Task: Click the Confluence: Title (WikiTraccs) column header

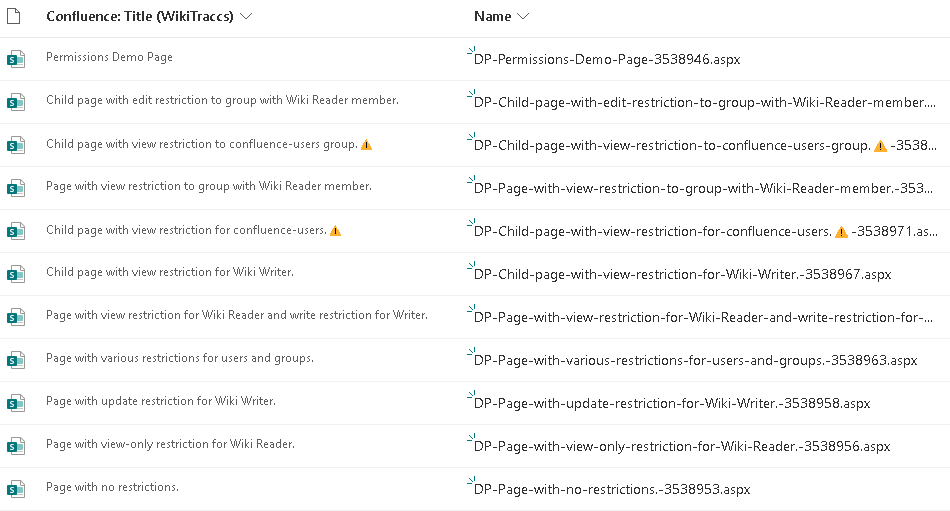Action: pyautogui.click(x=140, y=16)
